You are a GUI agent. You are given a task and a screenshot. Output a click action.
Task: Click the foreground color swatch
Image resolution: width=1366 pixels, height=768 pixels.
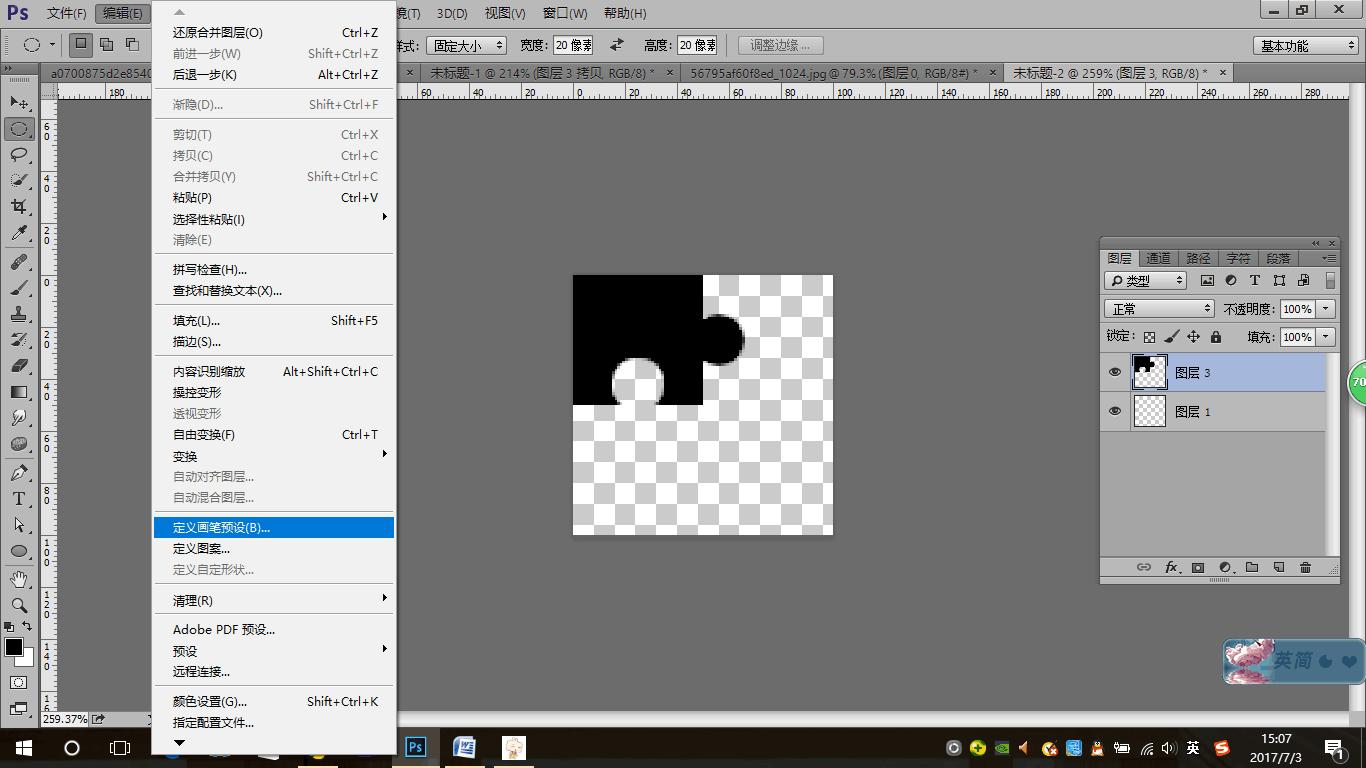(14, 647)
